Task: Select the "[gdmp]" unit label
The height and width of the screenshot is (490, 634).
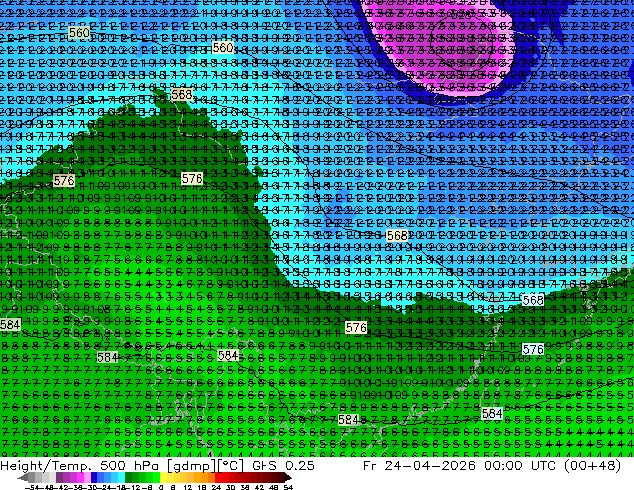Action: point(192,466)
